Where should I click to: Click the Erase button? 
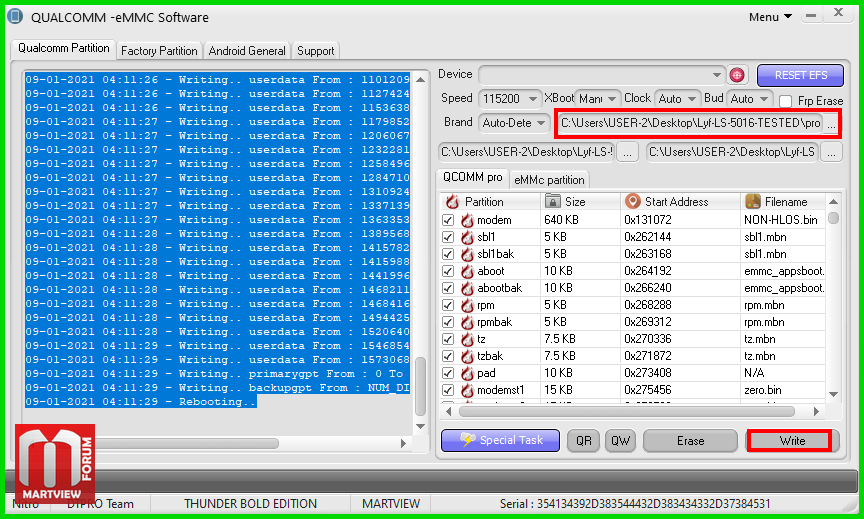coord(690,440)
